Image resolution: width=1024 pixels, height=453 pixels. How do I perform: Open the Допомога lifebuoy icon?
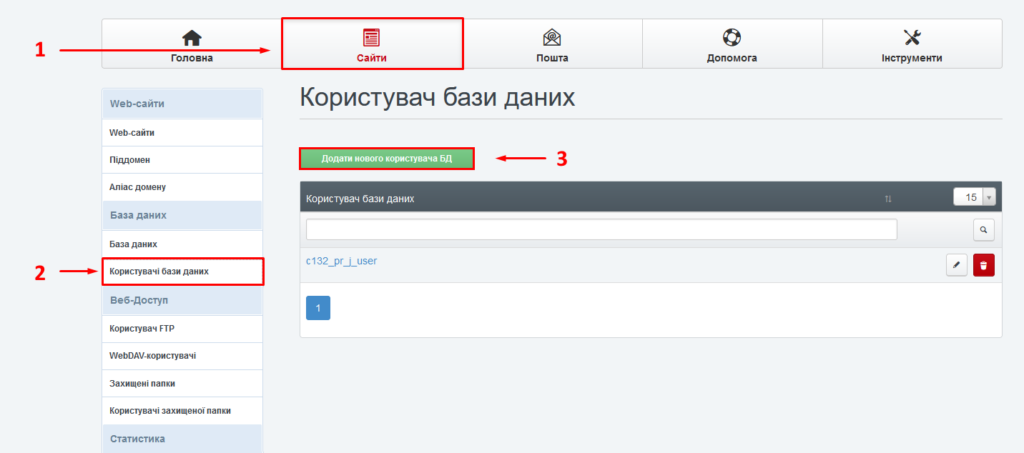tap(731, 38)
